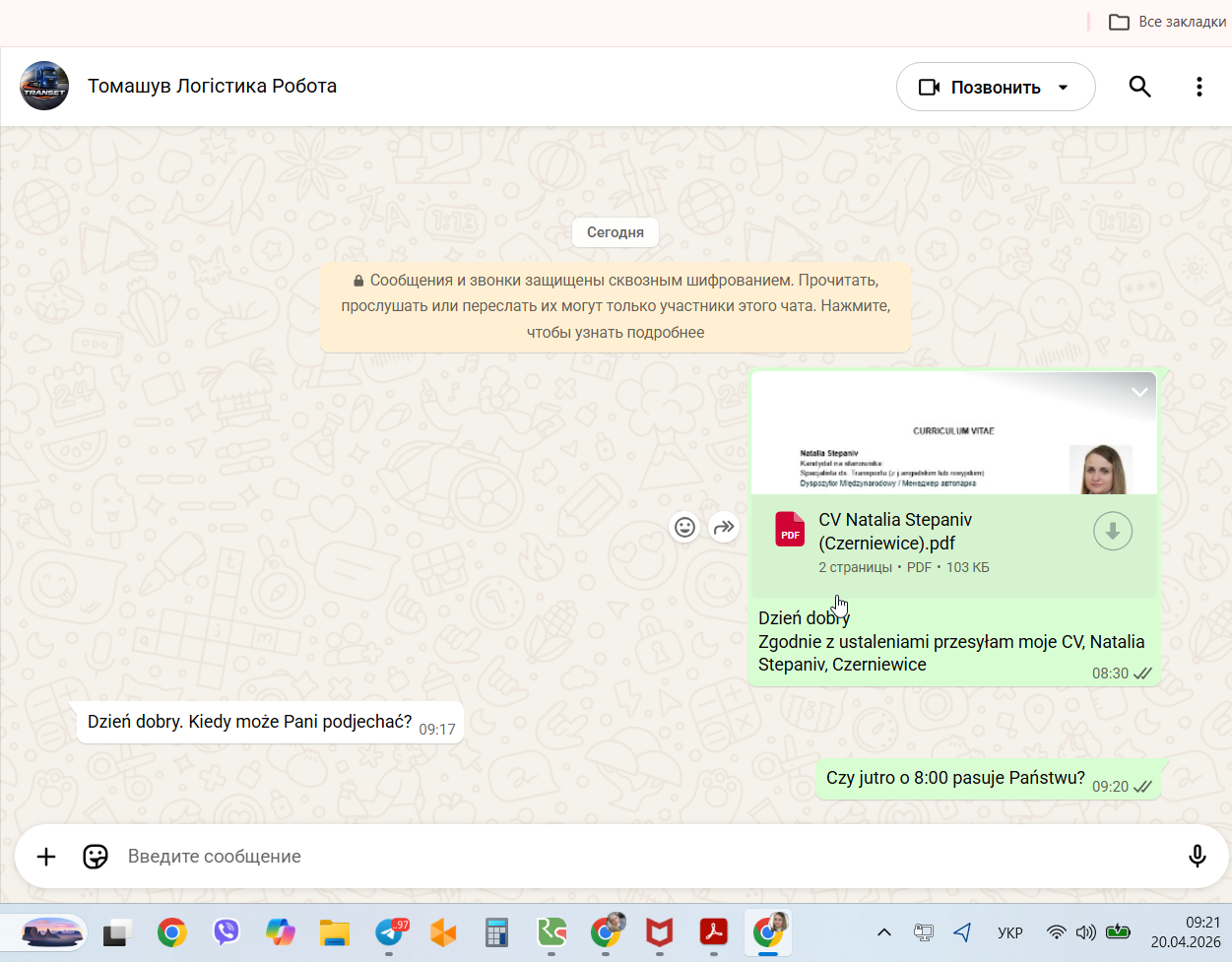
Task: Expand the Позвонить dropdown arrow
Action: coord(1064,88)
